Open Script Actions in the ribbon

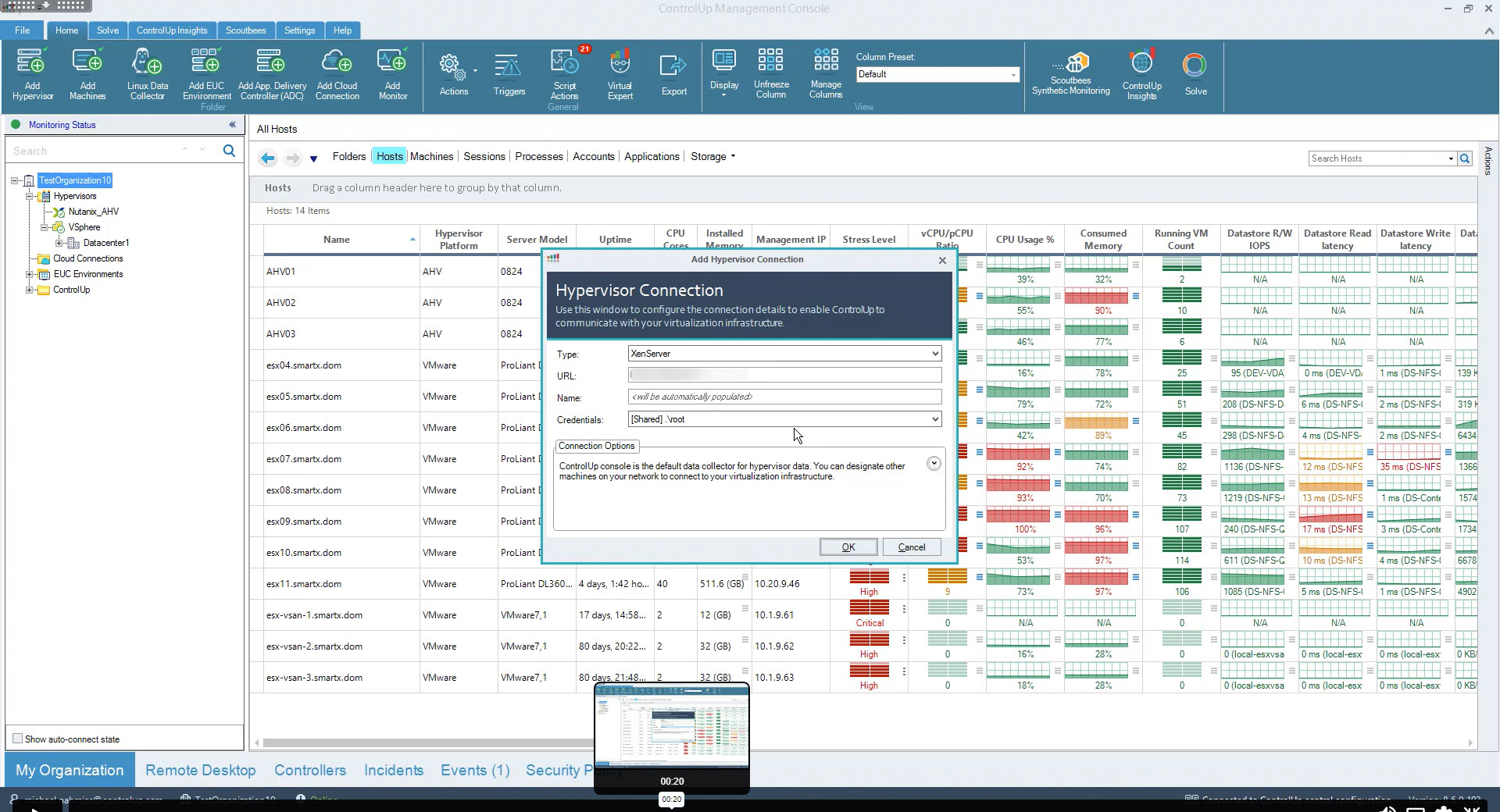[x=564, y=74]
